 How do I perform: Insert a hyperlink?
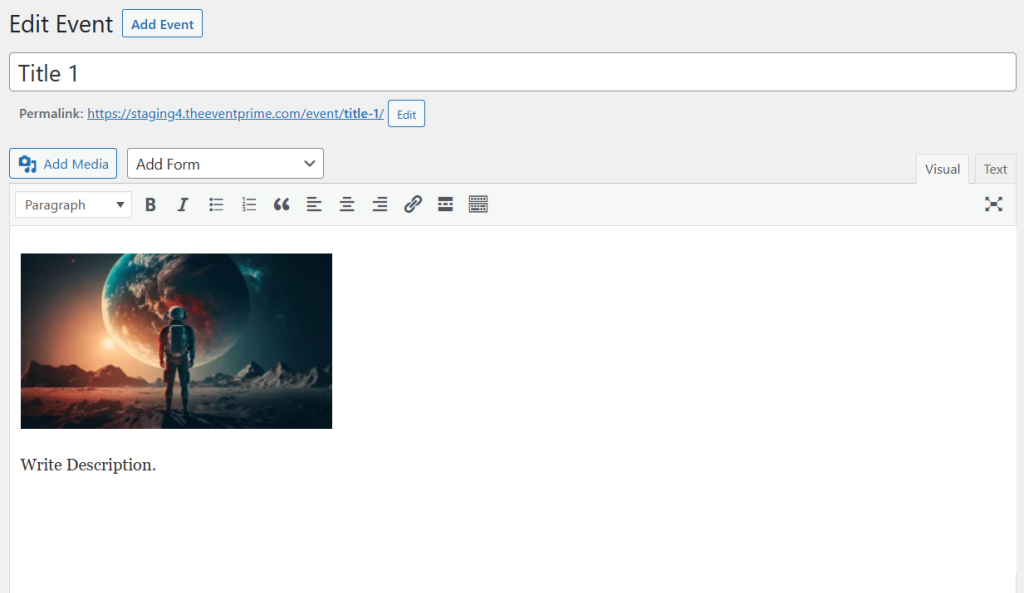tap(413, 204)
